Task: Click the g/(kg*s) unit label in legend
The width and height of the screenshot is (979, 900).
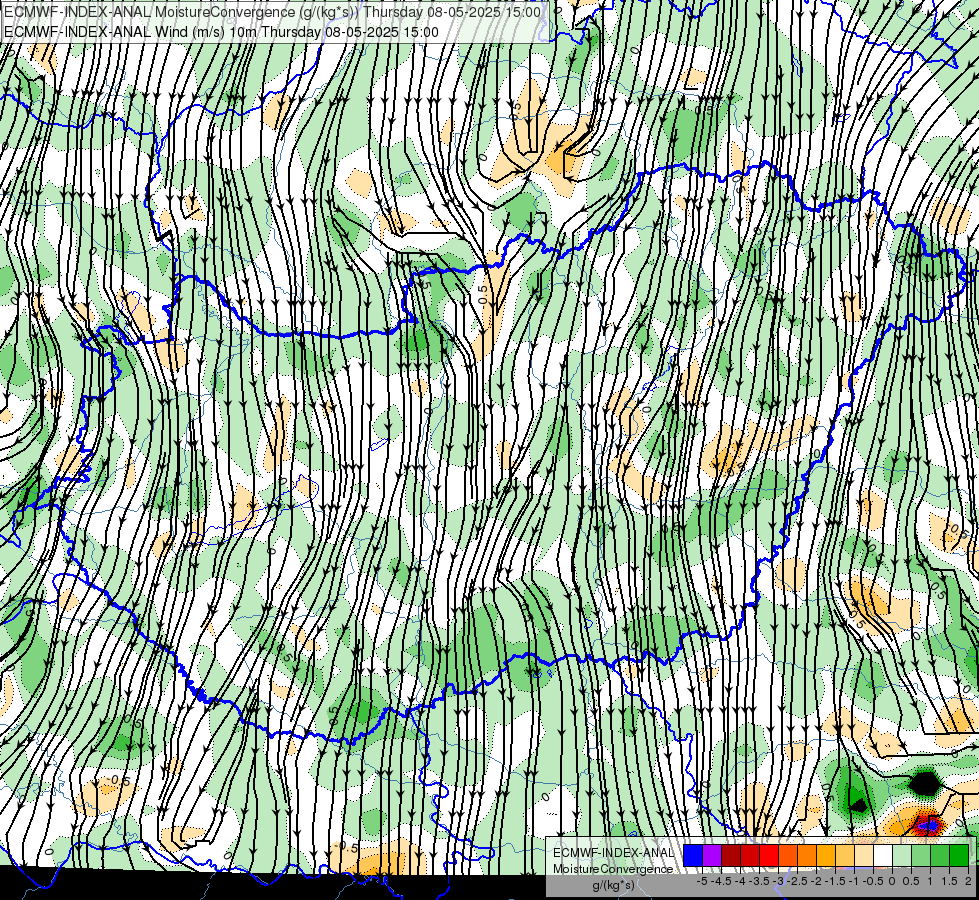Action: coord(614,885)
